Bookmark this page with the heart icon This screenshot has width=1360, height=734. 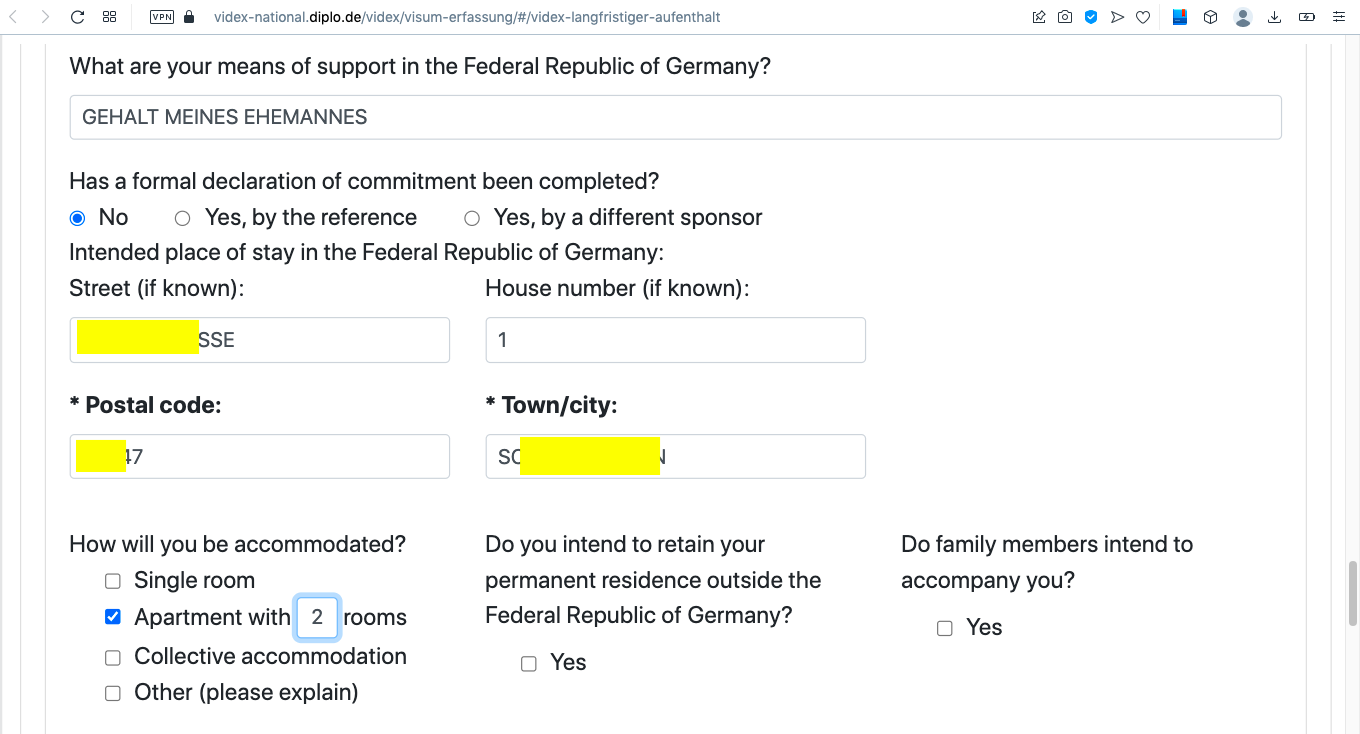[x=1143, y=17]
